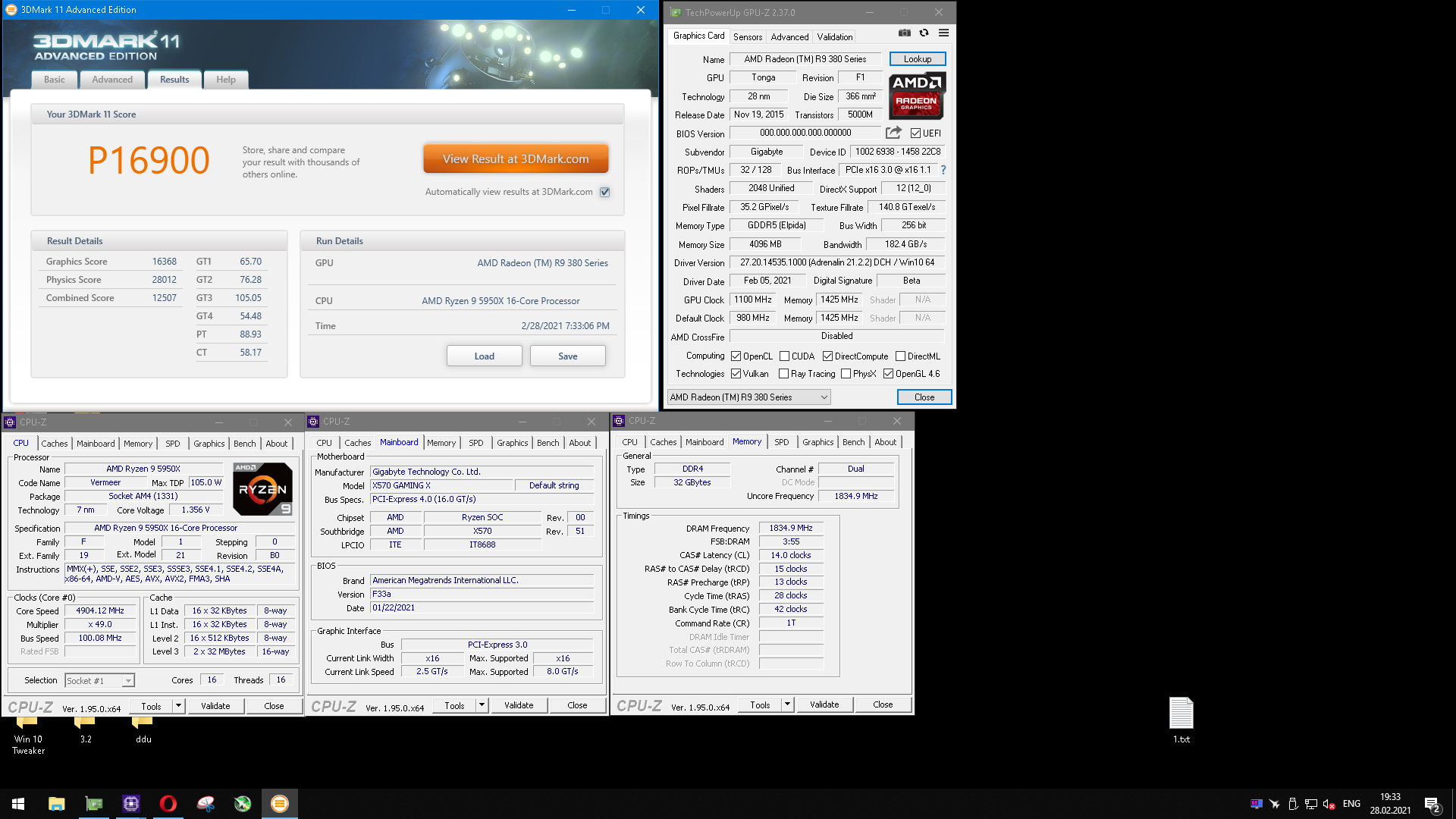This screenshot has height=819, width=1456.
Task: Click the GPU-Z refresh icon
Action: (x=924, y=33)
